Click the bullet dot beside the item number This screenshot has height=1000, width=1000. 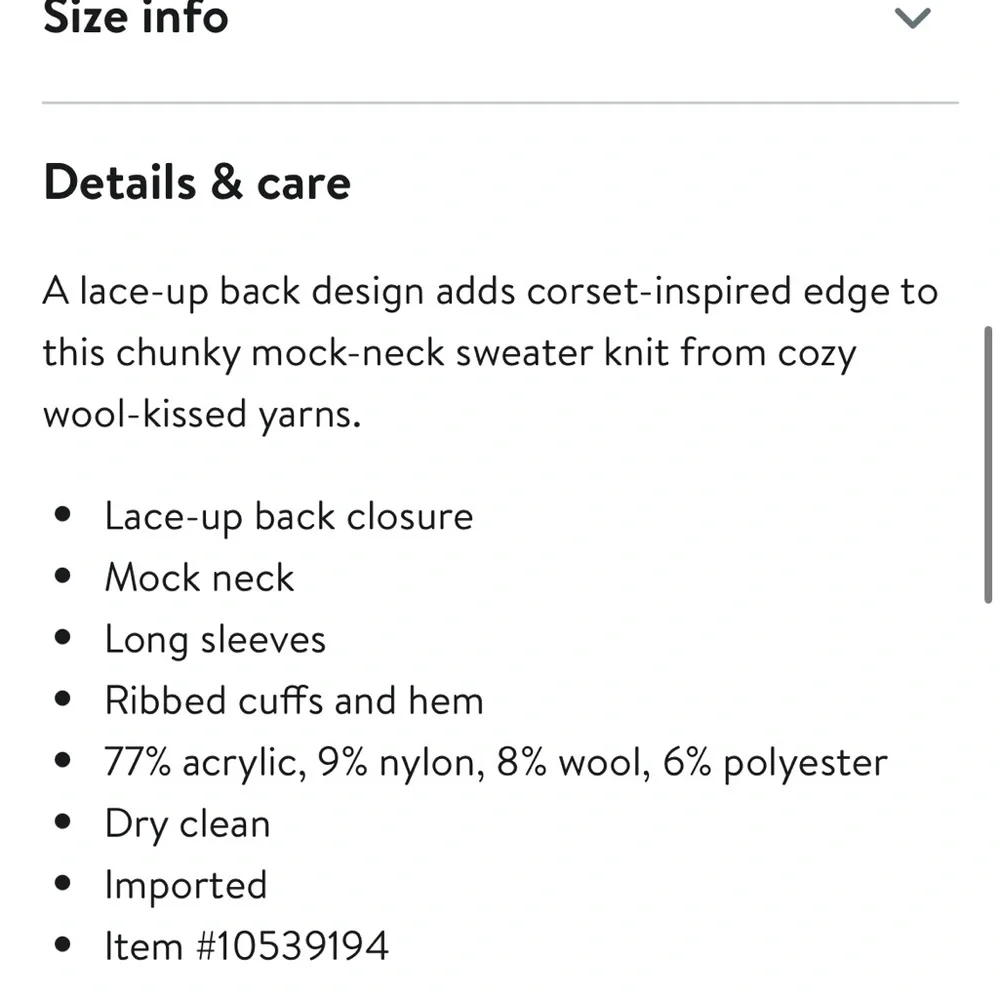click(x=65, y=946)
